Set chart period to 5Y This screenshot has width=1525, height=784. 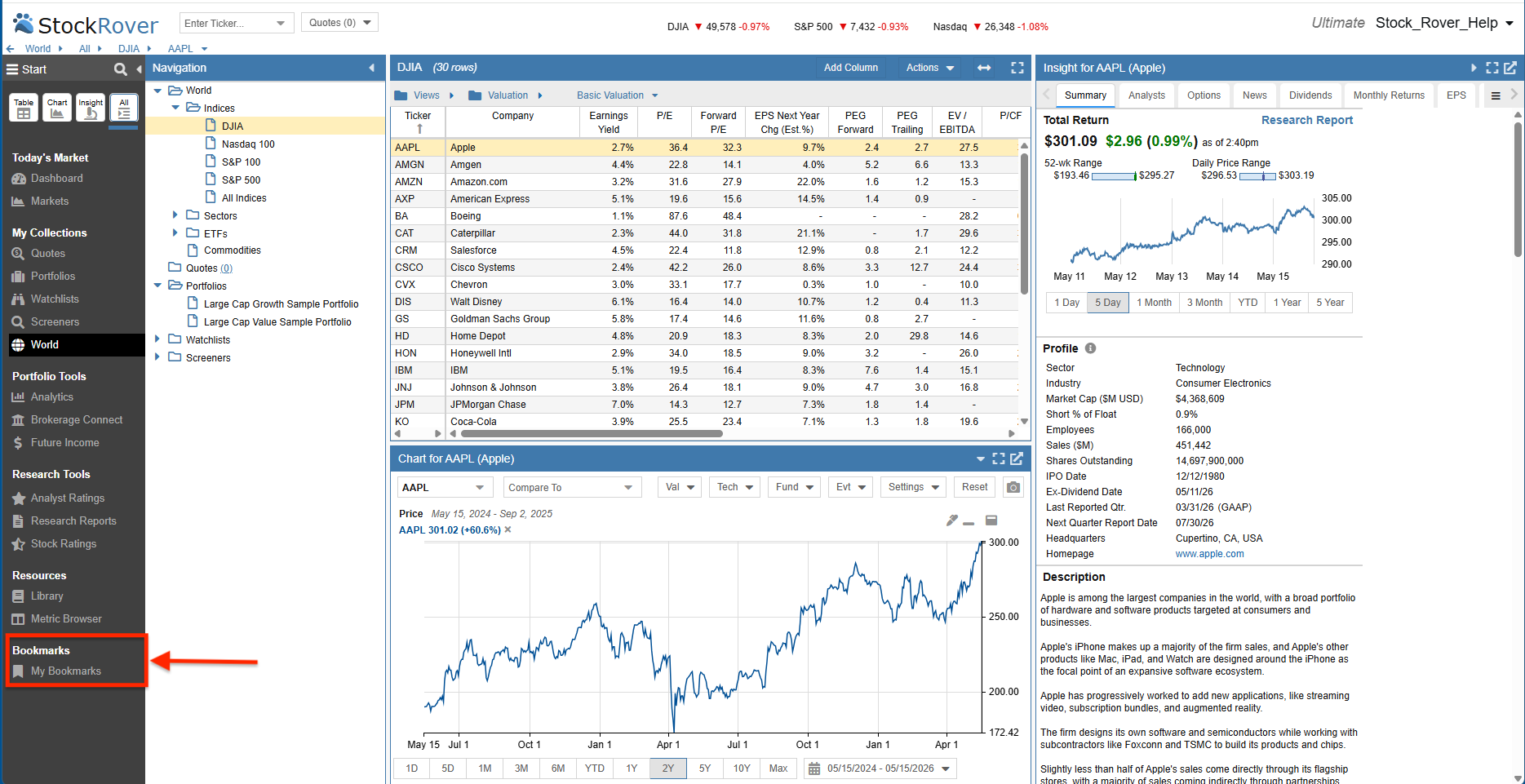[705, 768]
